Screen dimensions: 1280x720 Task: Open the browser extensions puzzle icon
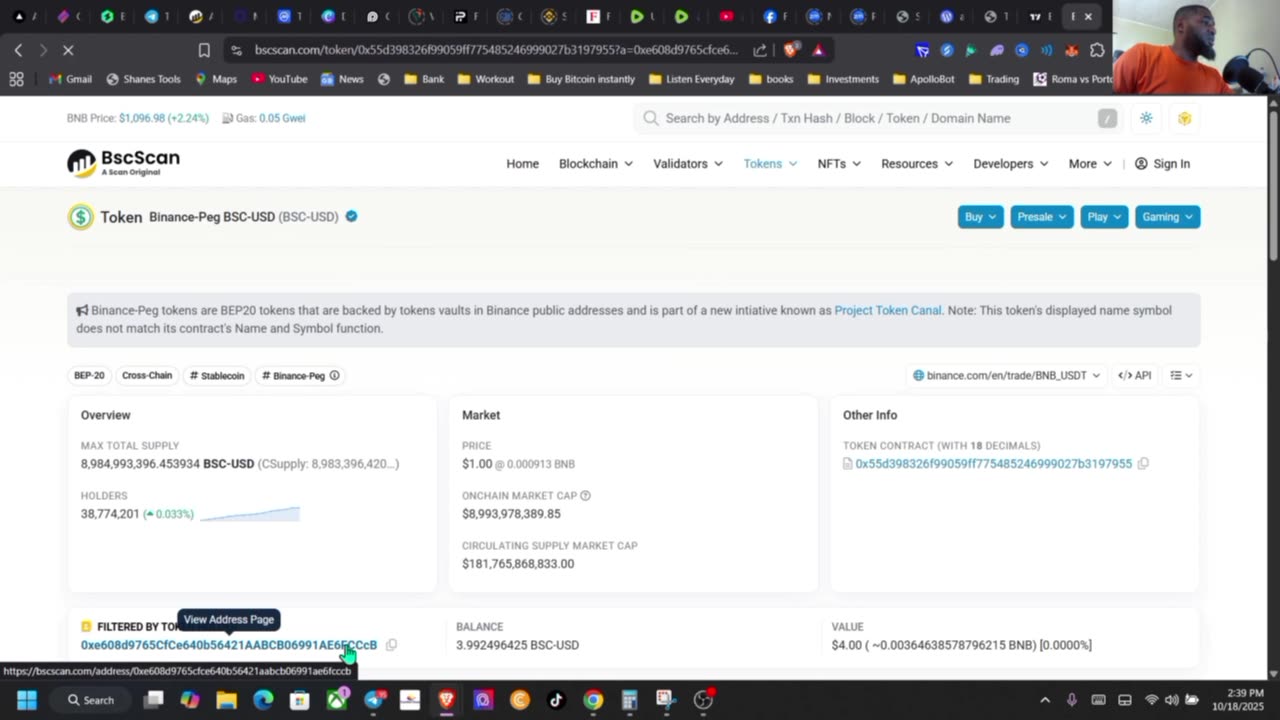[x=1097, y=50]
